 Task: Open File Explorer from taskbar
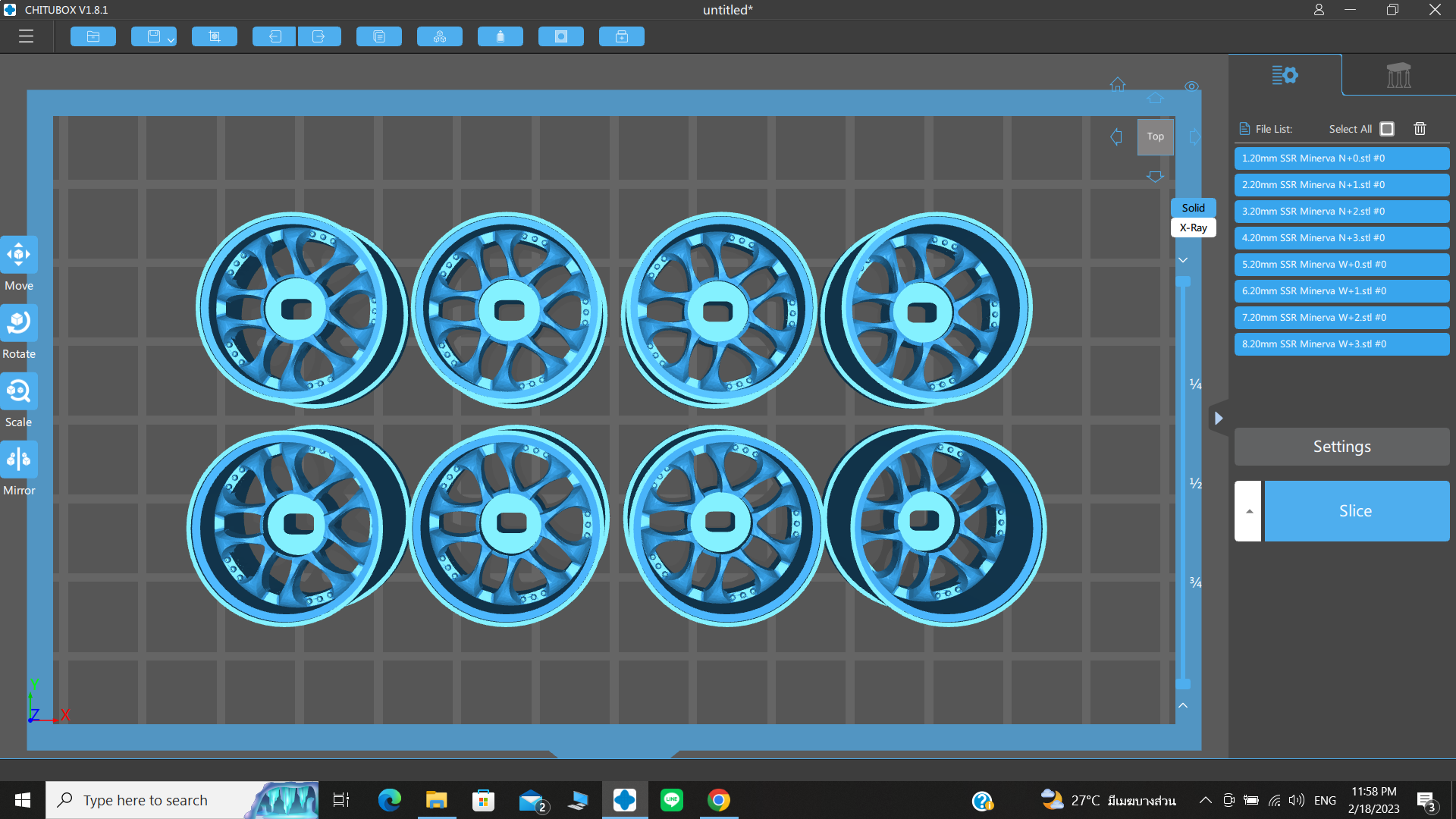coord(437,800)
